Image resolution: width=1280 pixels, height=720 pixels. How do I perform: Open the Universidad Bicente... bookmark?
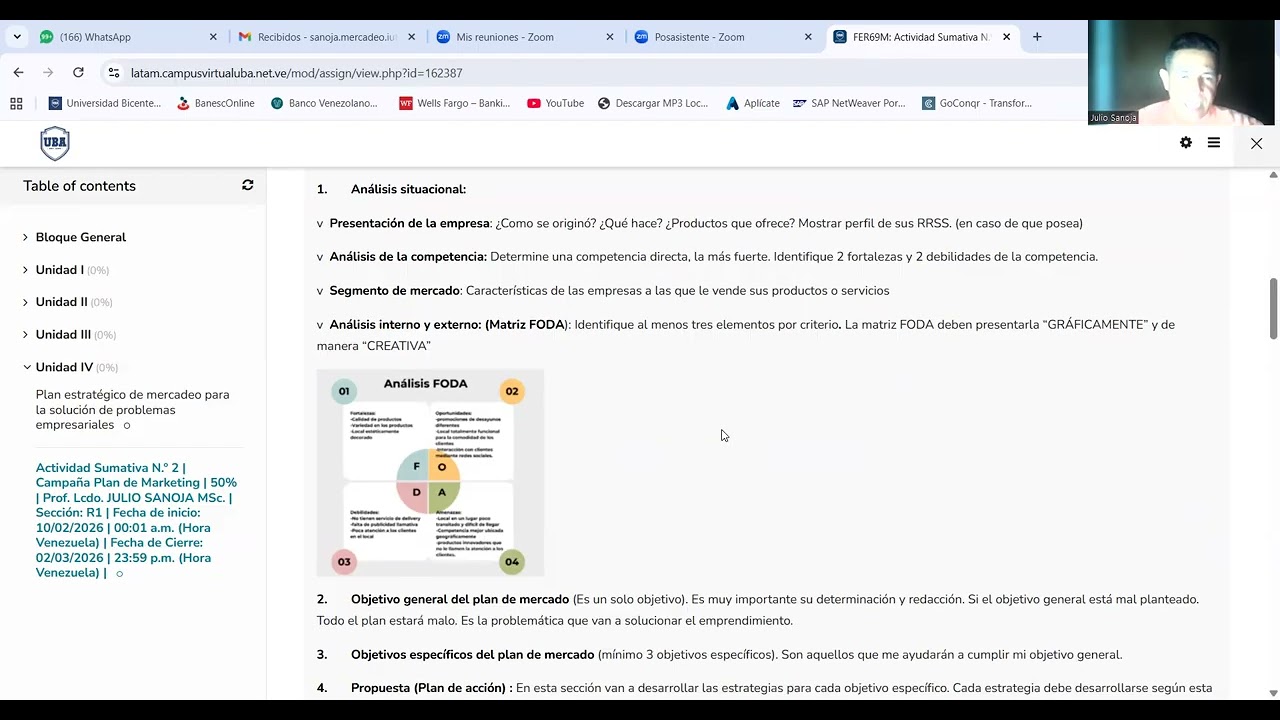[x=105, y=103]
